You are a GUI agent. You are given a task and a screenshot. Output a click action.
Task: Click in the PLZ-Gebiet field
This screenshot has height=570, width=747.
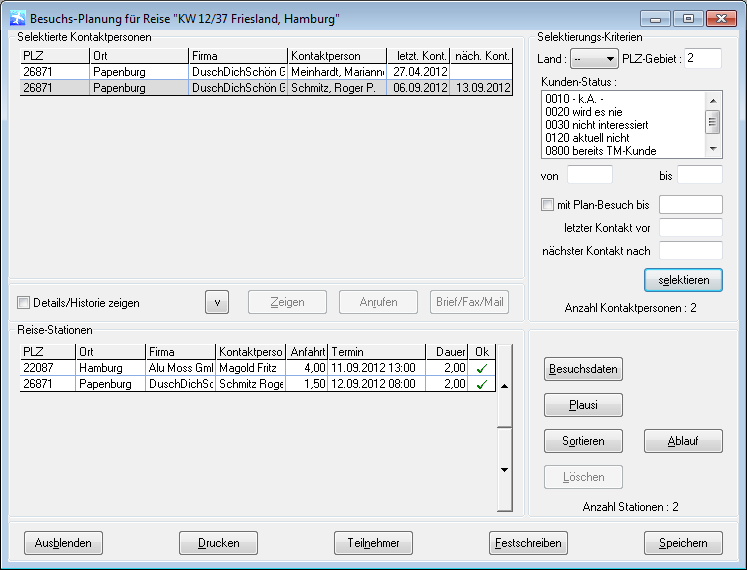pos(703,59)
